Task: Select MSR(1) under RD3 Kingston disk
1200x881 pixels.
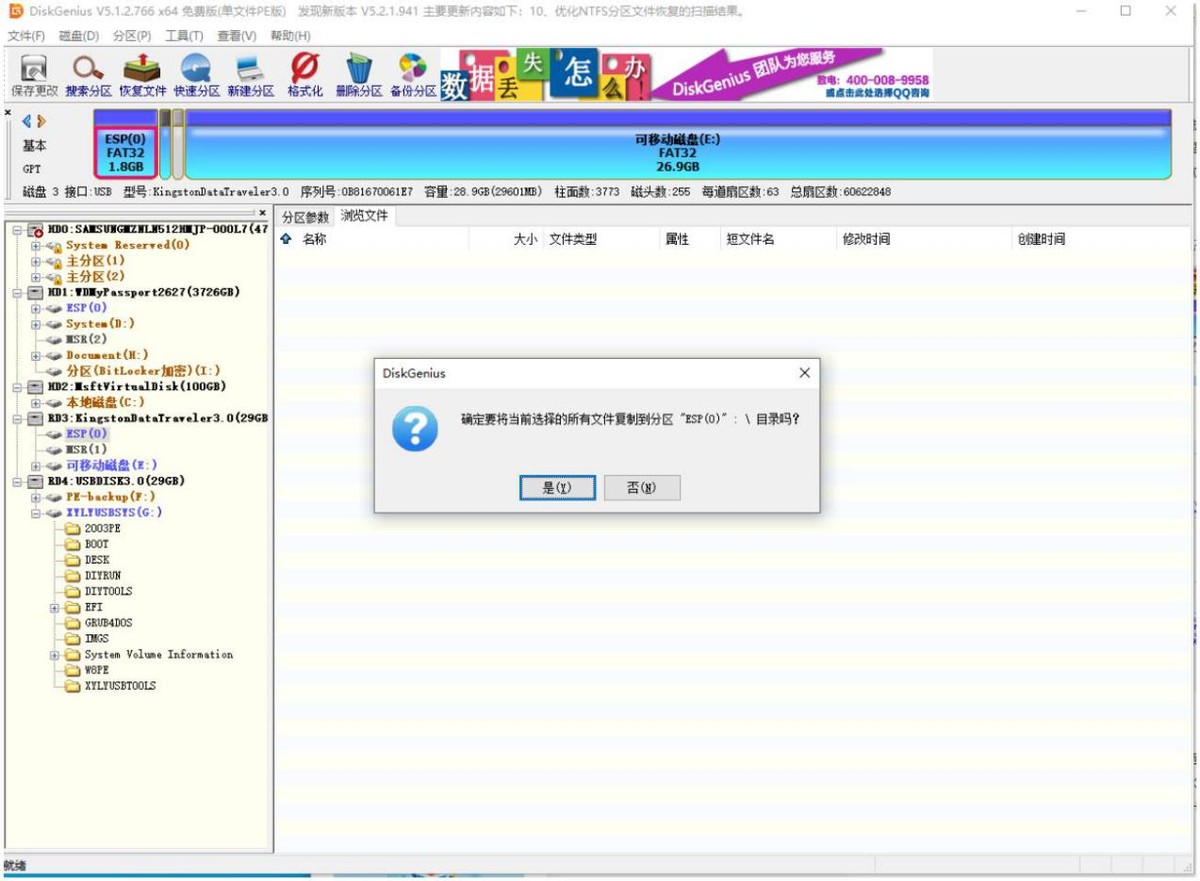Action: pos(86,450)
